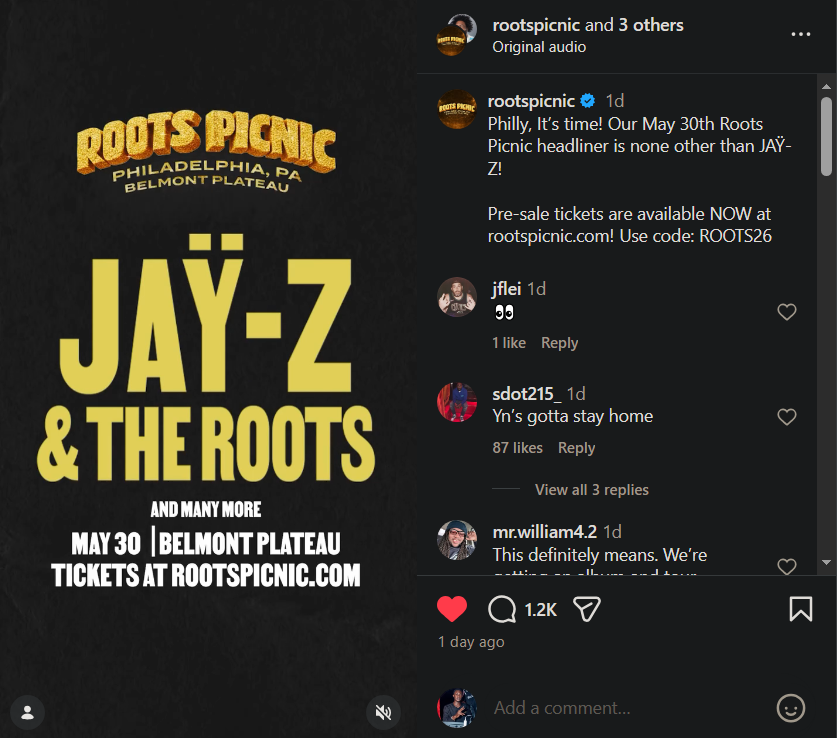Open the three-dot more options menu

pos(801,34)
